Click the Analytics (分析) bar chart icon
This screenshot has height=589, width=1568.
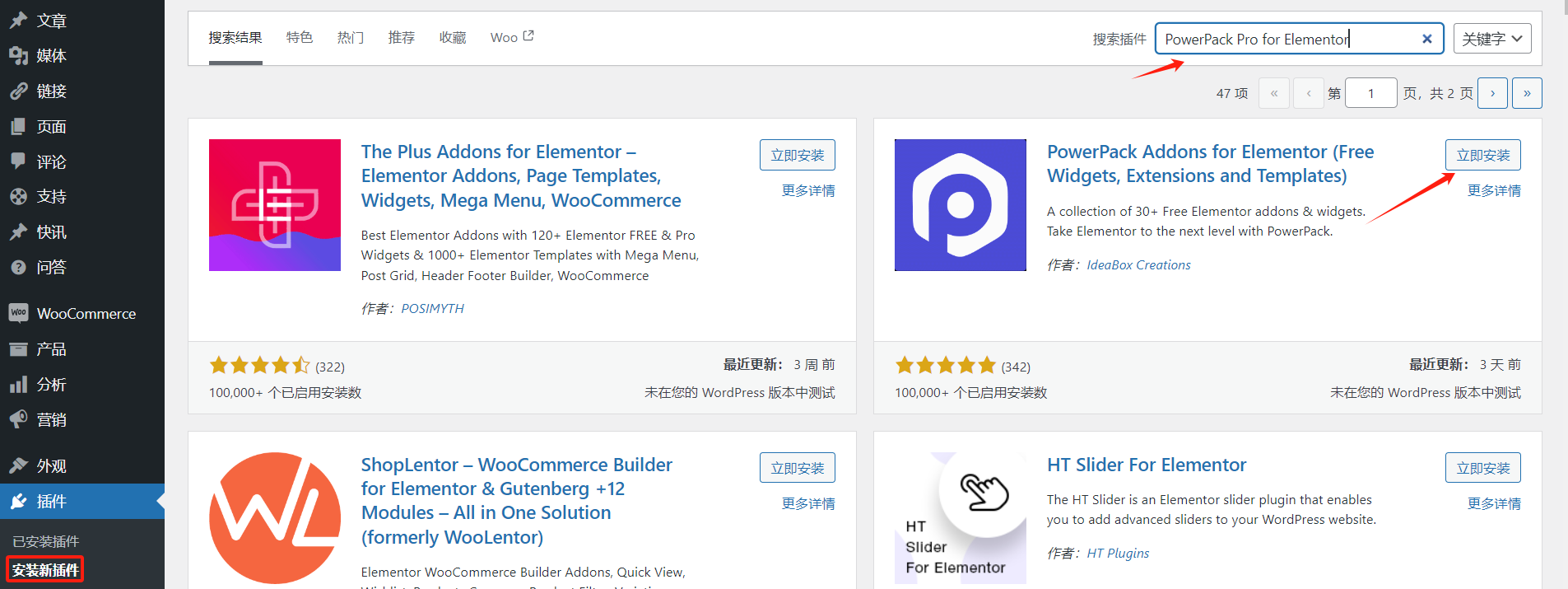[18, 385]
